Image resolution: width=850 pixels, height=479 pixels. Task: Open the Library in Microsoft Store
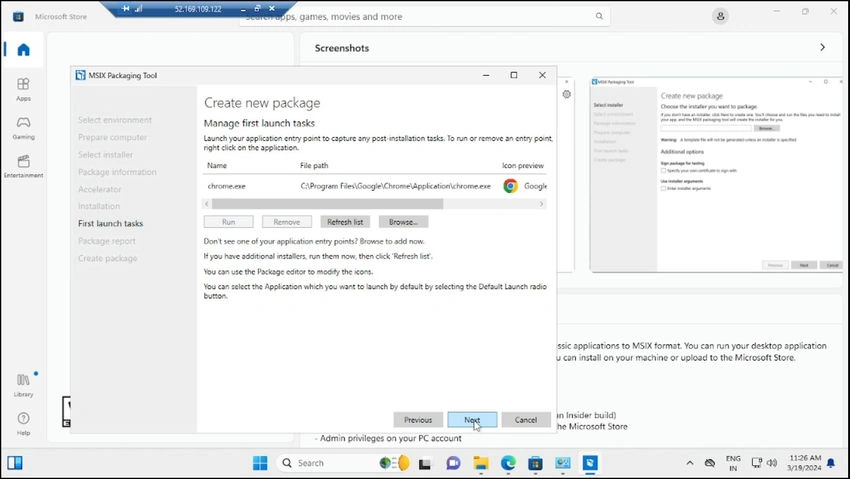click(x=23, y=385)
